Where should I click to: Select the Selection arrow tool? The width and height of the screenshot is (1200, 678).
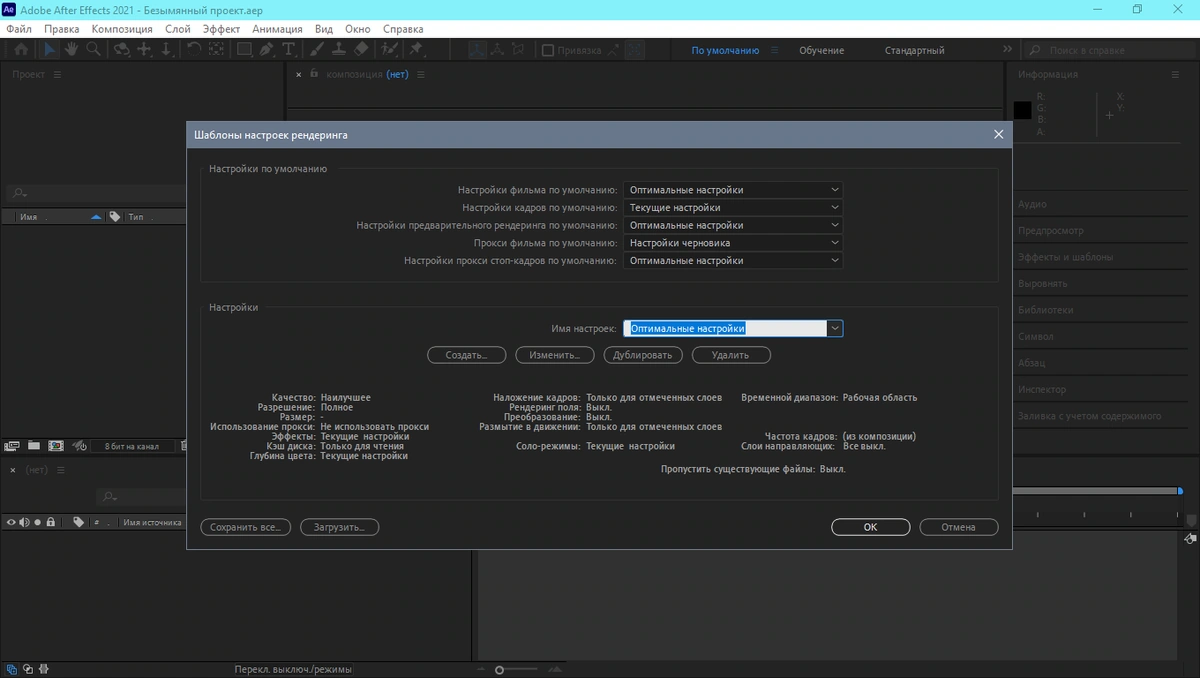pyautogui.click(x=49, y=49)
